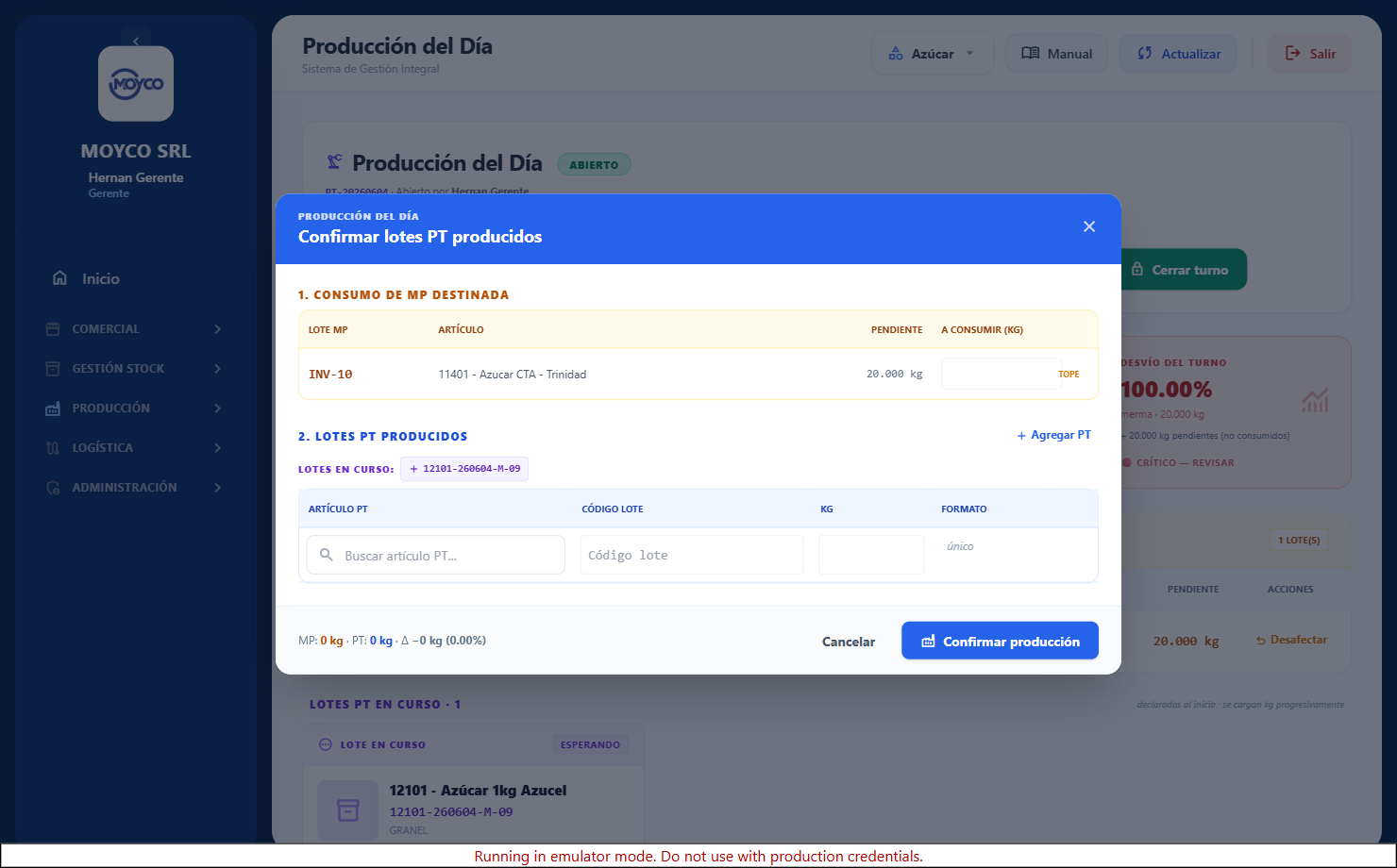
Task: Click the 20.000 kg pendiente value in dialog
Action: 894,375
